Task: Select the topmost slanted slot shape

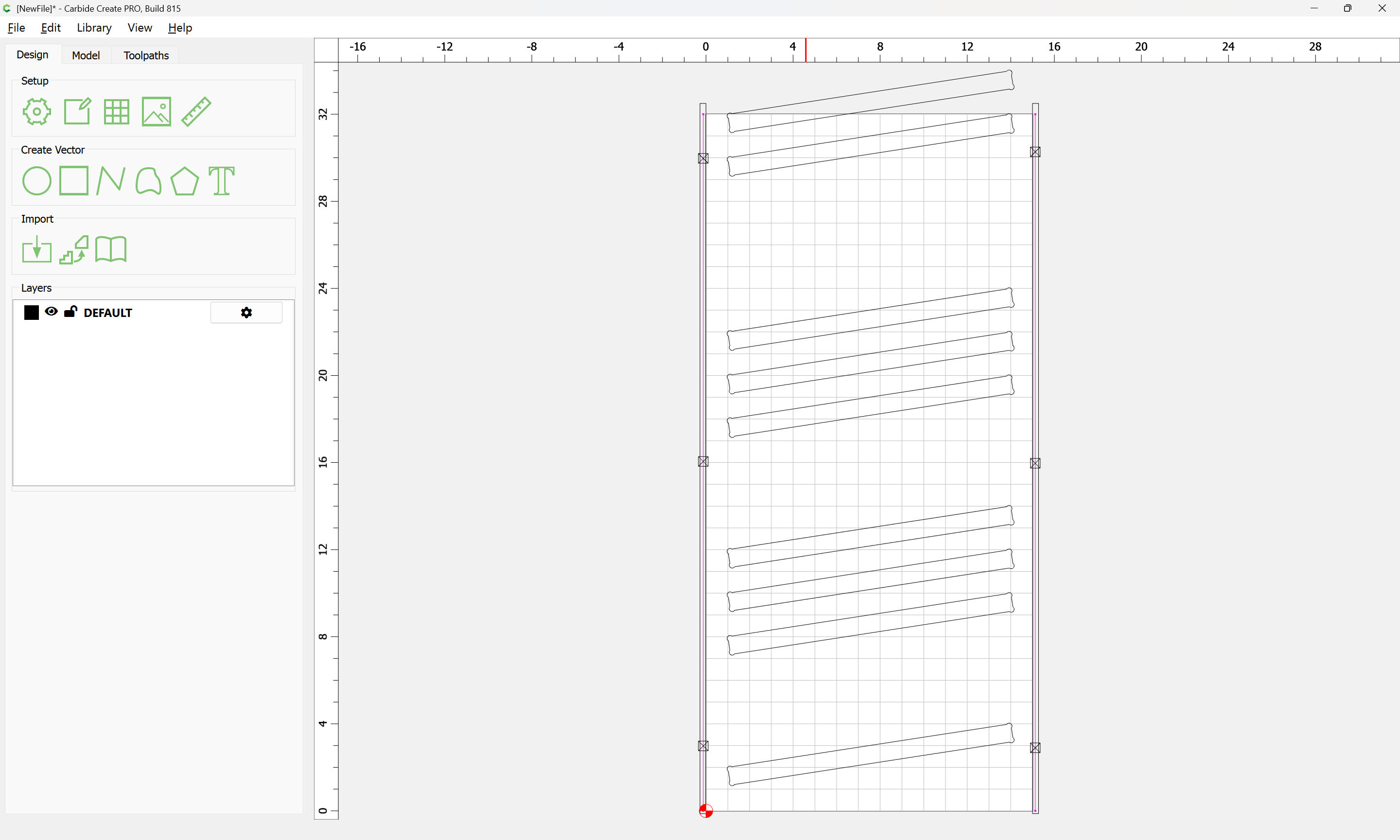Action: (x=870, y=102)
